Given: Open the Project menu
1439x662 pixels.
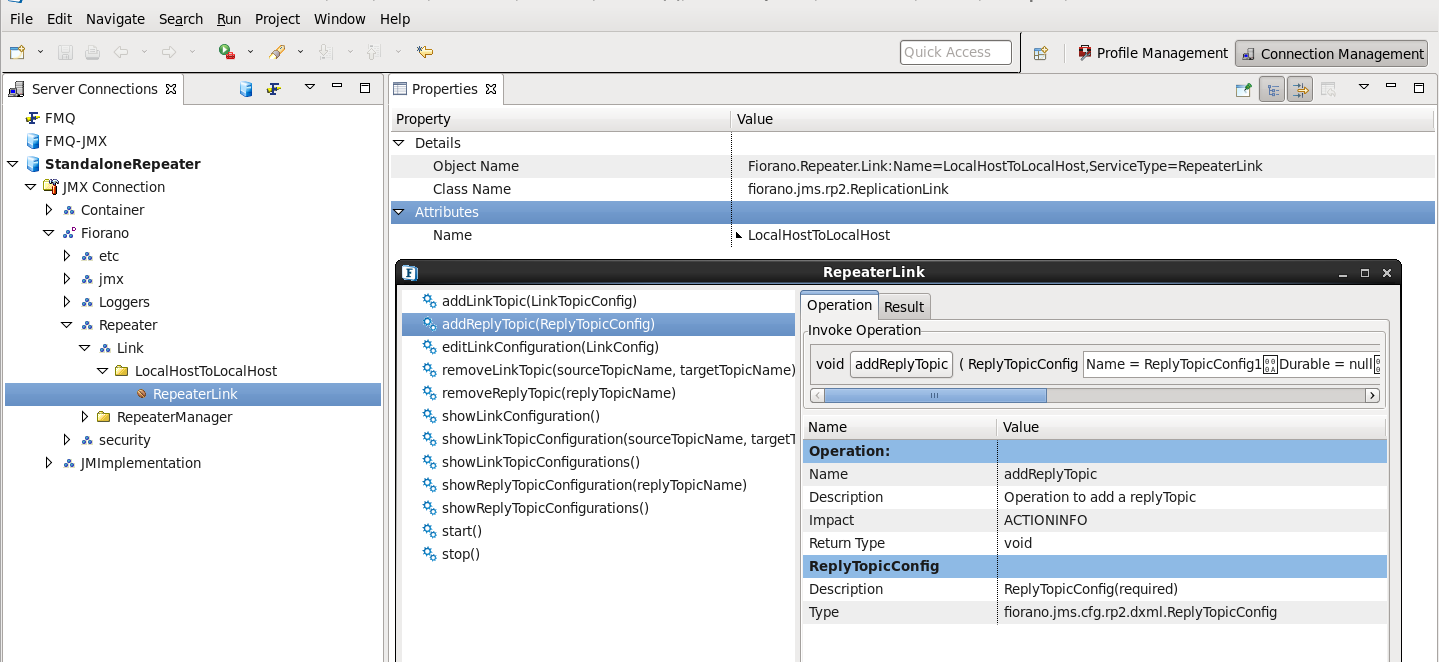Looking at the screenshot, I should tap(277, 19).
